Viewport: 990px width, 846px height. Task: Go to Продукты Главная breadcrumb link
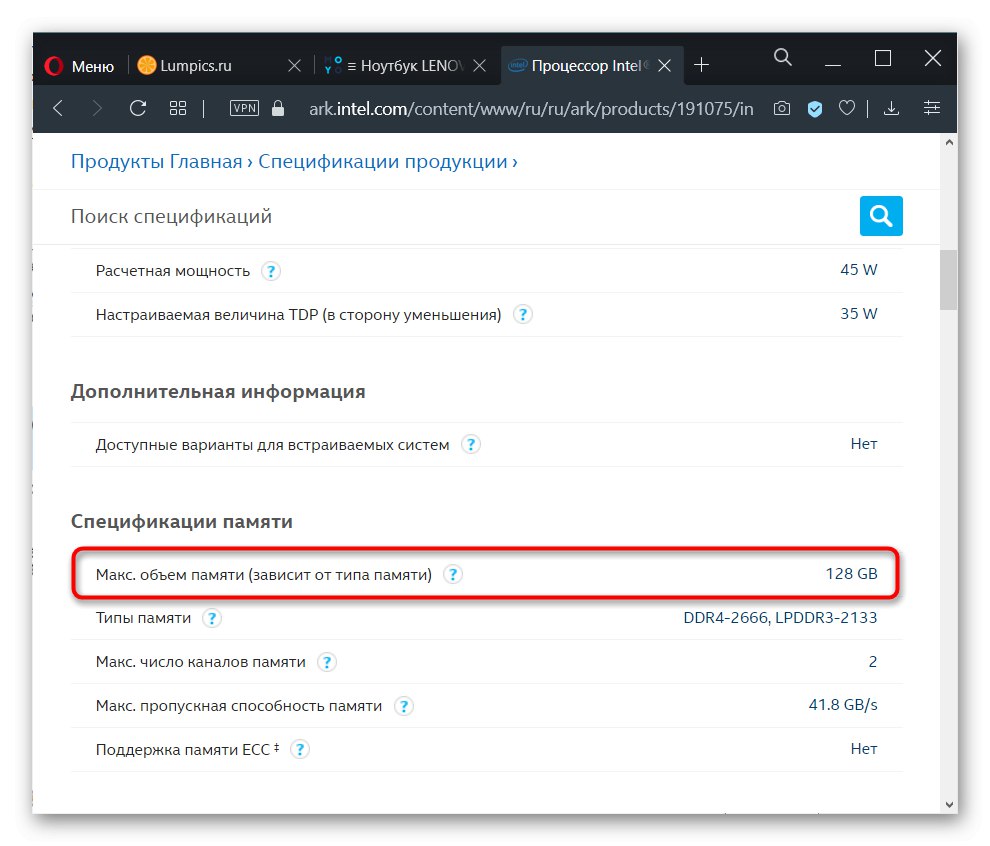[156, 161]
